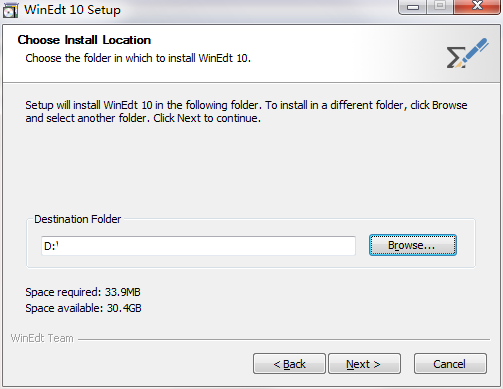Click the white header banner area
This screenshot has width=503, height=389.
click(251, 54)
